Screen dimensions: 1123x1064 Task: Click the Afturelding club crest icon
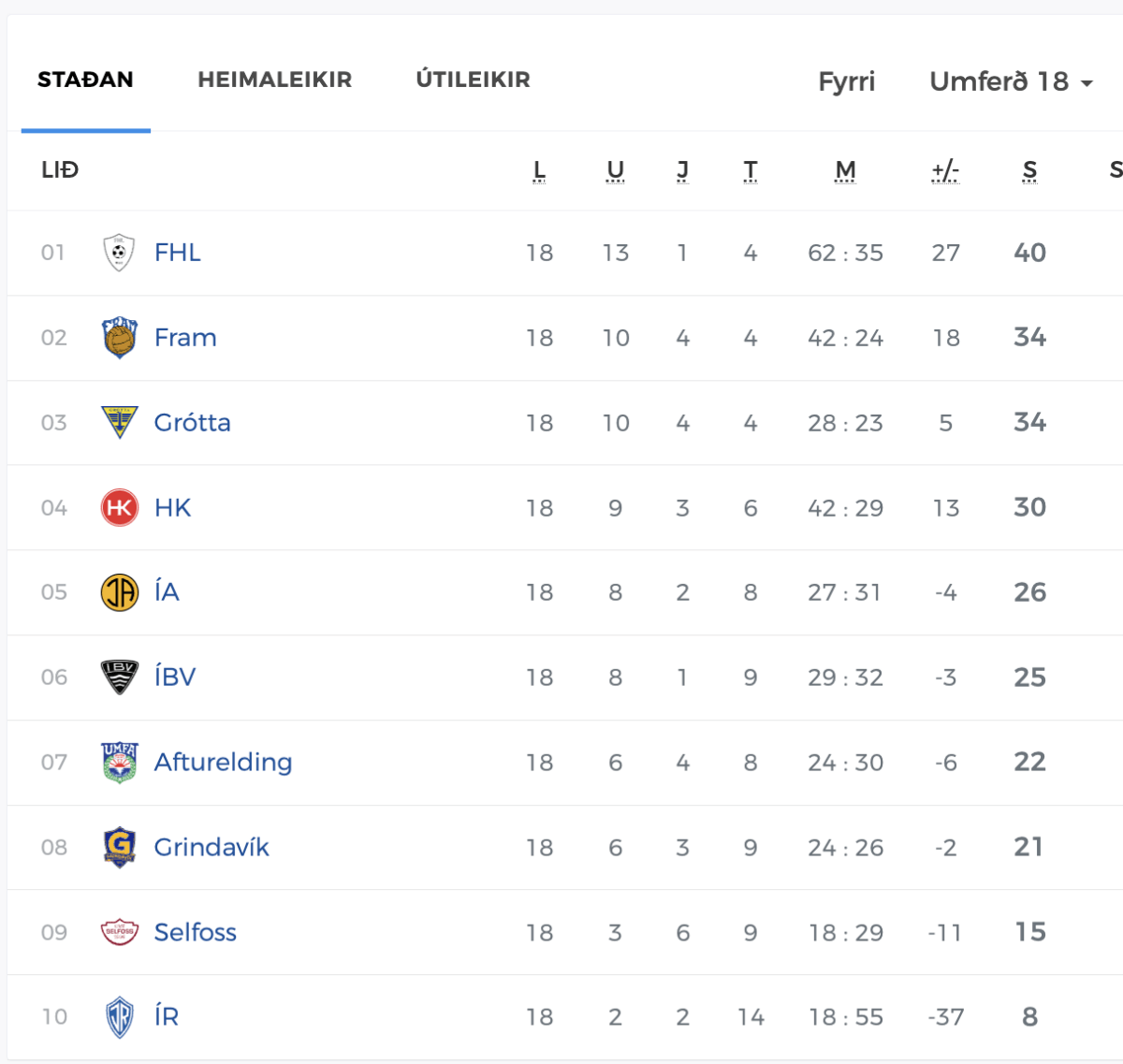tap(119, 763)
